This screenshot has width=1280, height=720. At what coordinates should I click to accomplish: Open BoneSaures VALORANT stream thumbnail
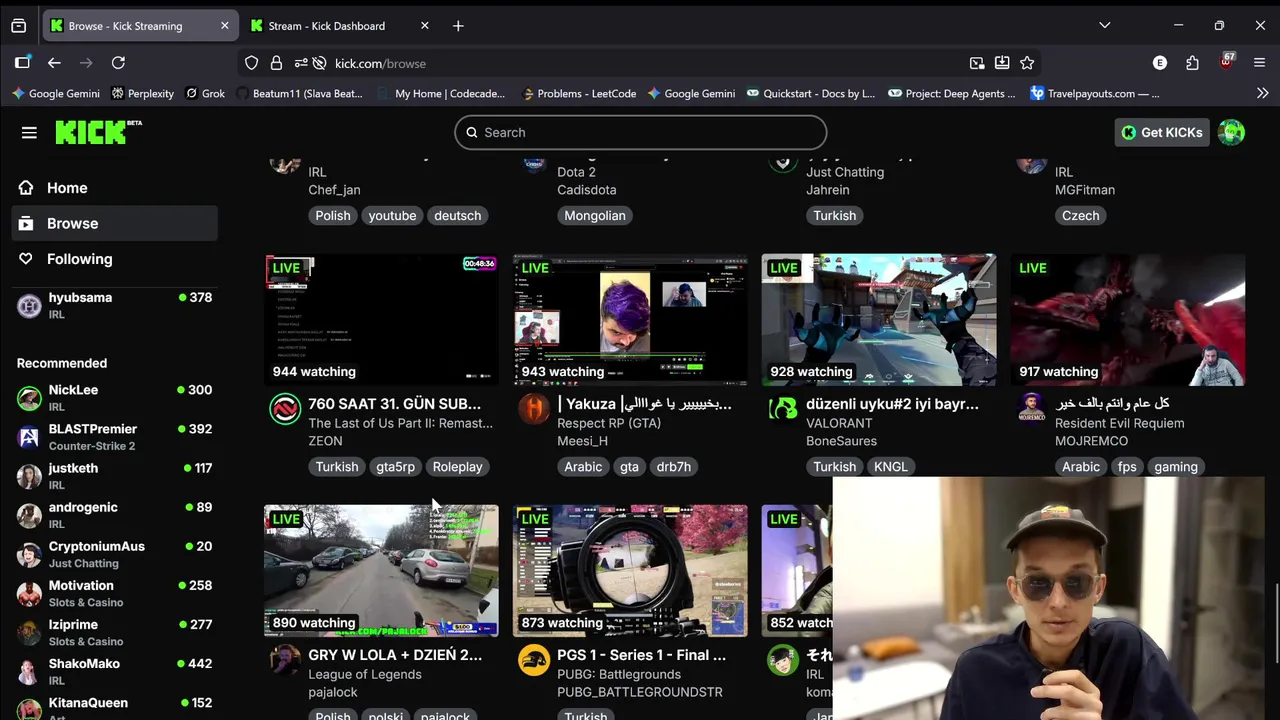pyautogui.click(x=879, y=320)
